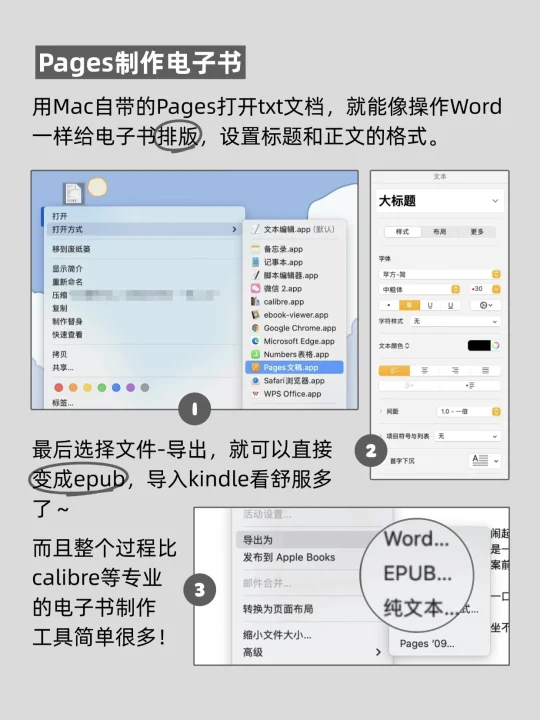Choose 记事本.app in the Open With list
The height and width of the screenshot is (720, 540).
[294, 262]
